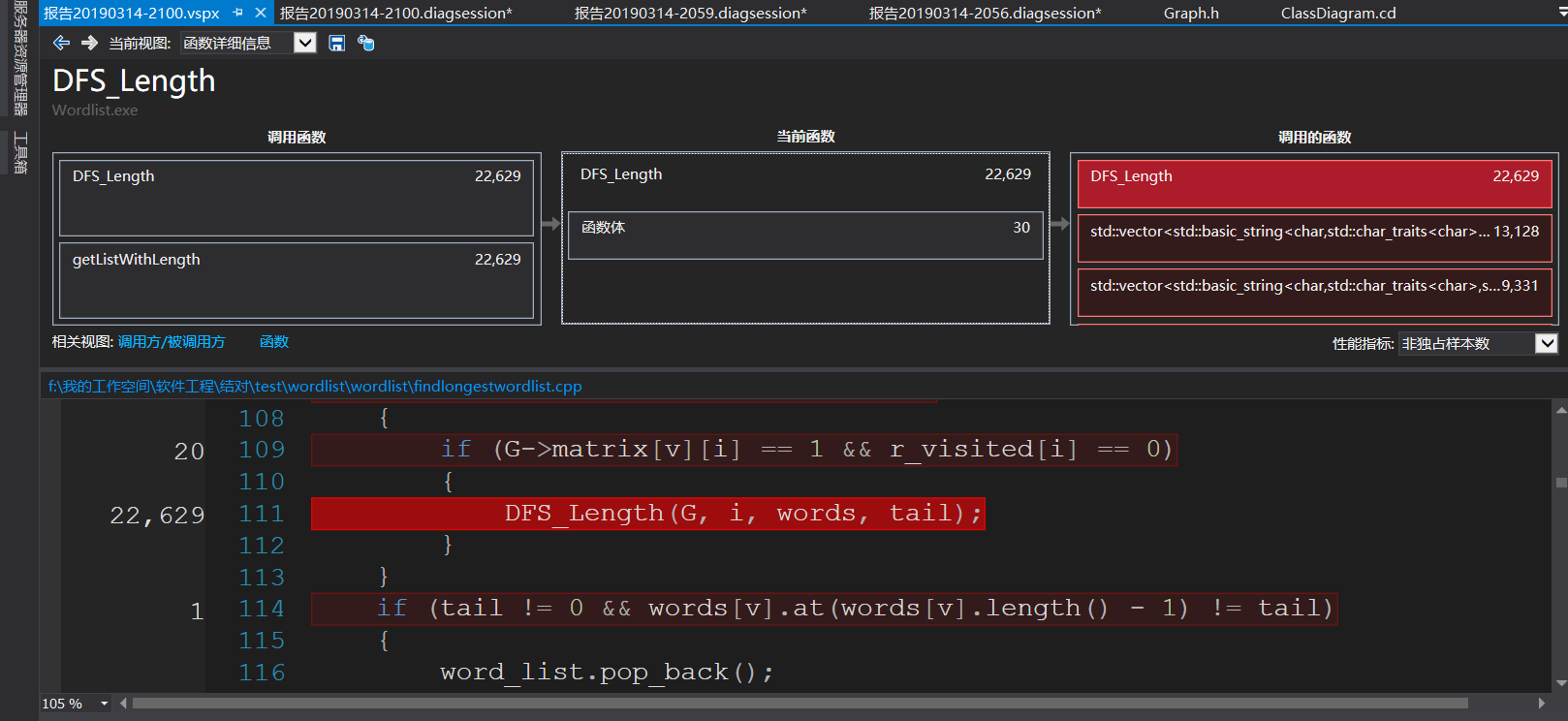Image resolution: width=1568 pixels, height=721 pixels.
Task: Open the findlongestwordlist.cpp source file path link
Action: point(315,386)
